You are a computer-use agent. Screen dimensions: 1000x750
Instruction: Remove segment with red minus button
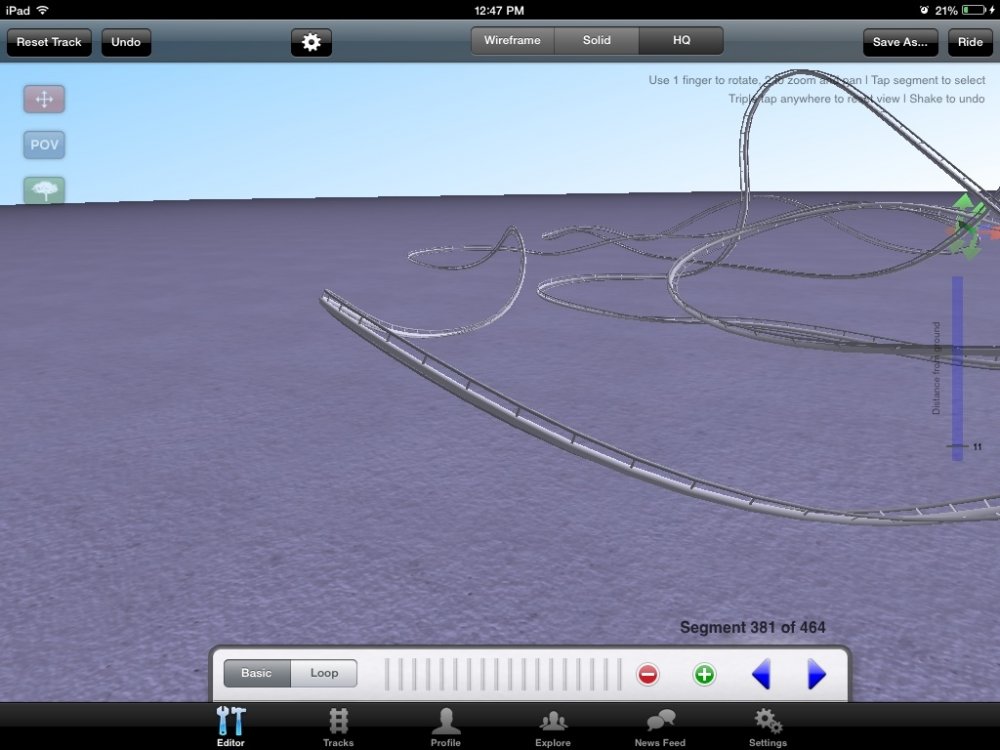(648, 674)
